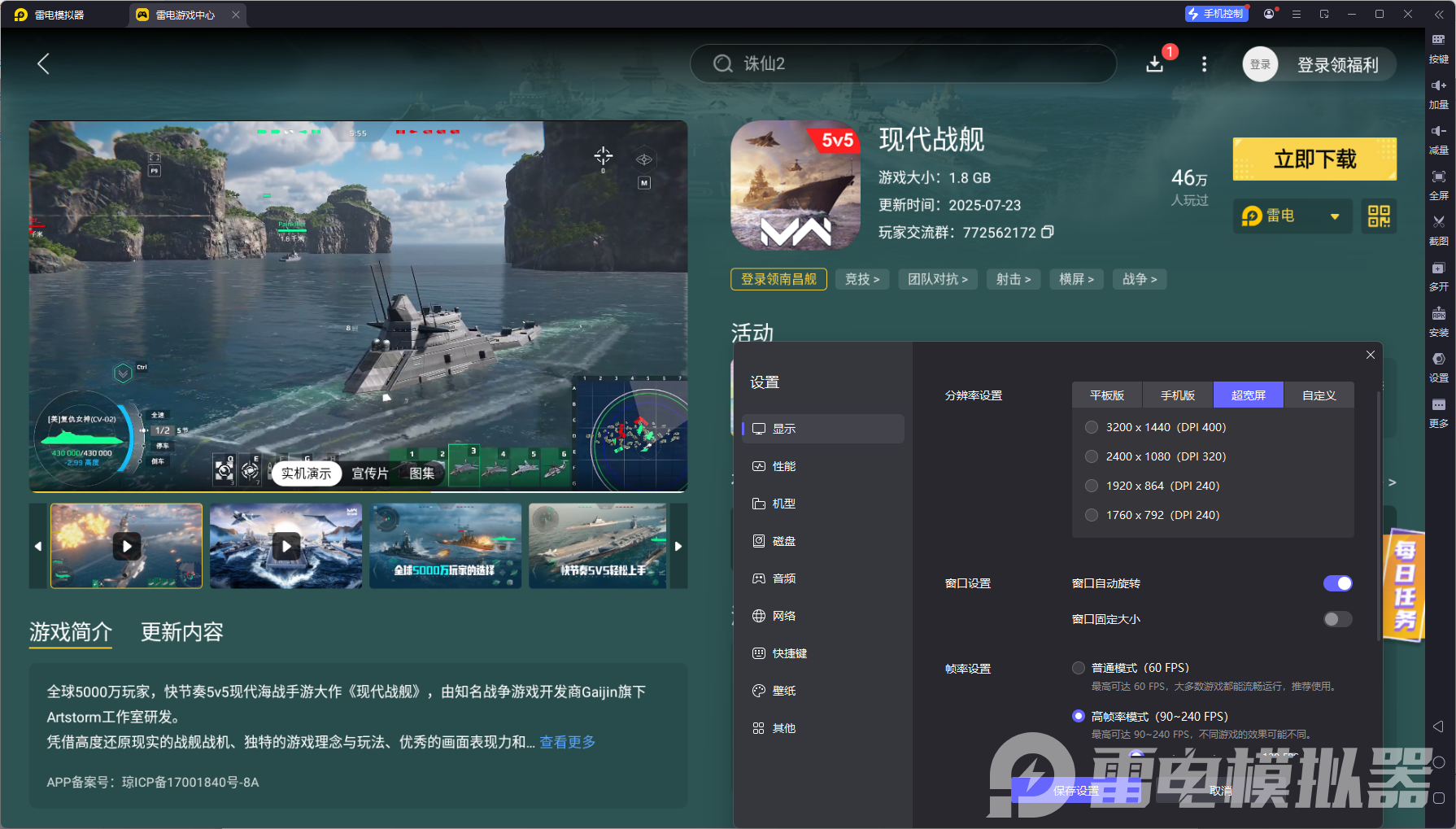1456x829 pixels.
Task: Open the 竞技 > category tag
Action: (x=862, y=279)
